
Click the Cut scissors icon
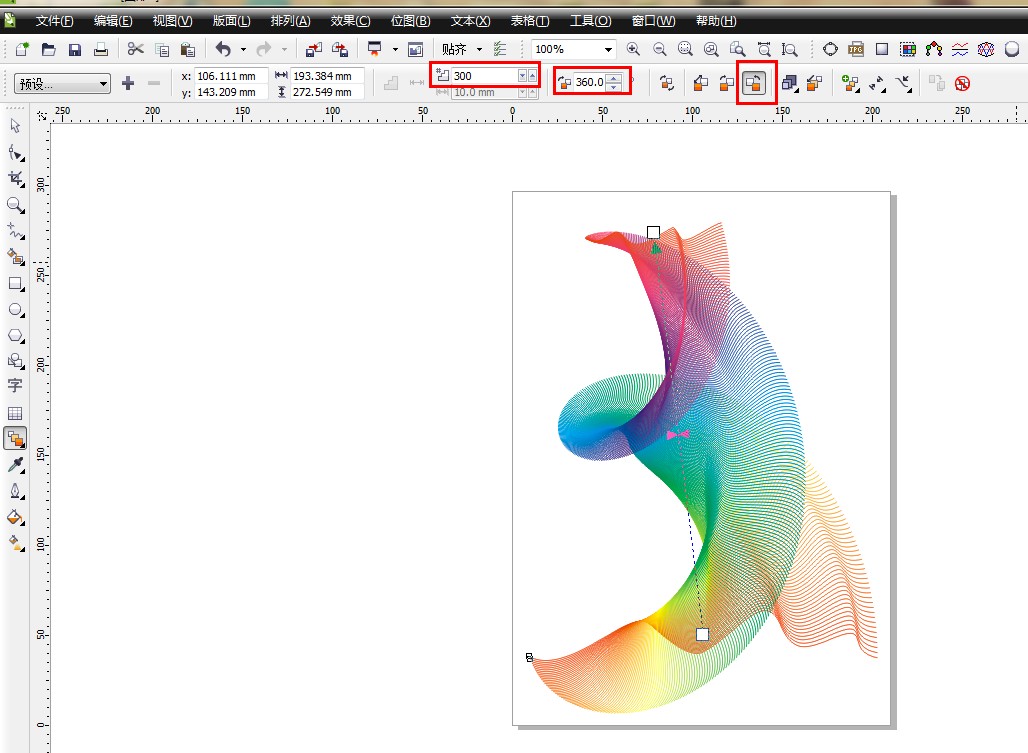pyautogui.click(x=136, y=49)
